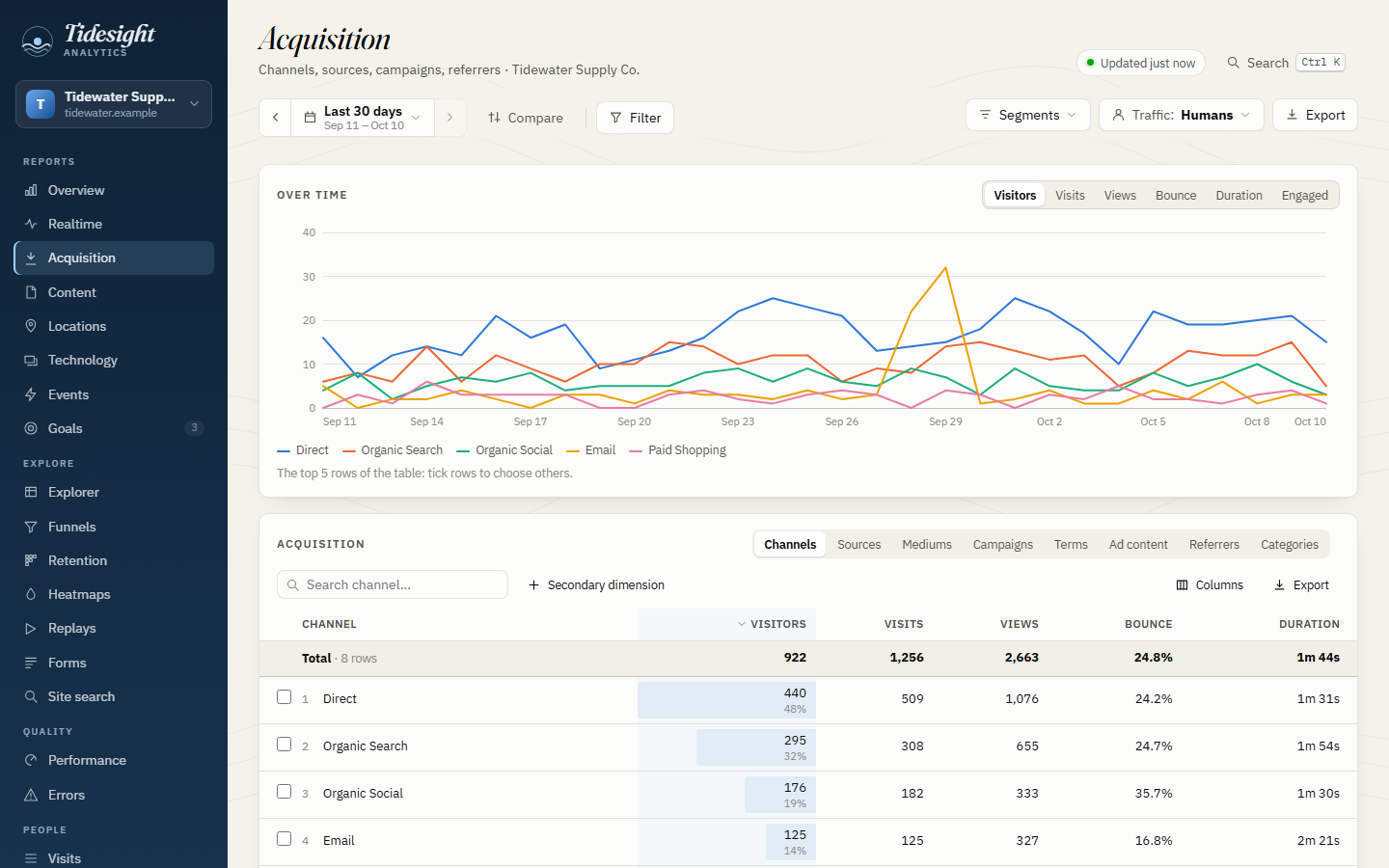Switch chart metric to Bounce
The height and width of the screenshot is (868, 1389).
pyautogui.click(x=1176, y=195)
